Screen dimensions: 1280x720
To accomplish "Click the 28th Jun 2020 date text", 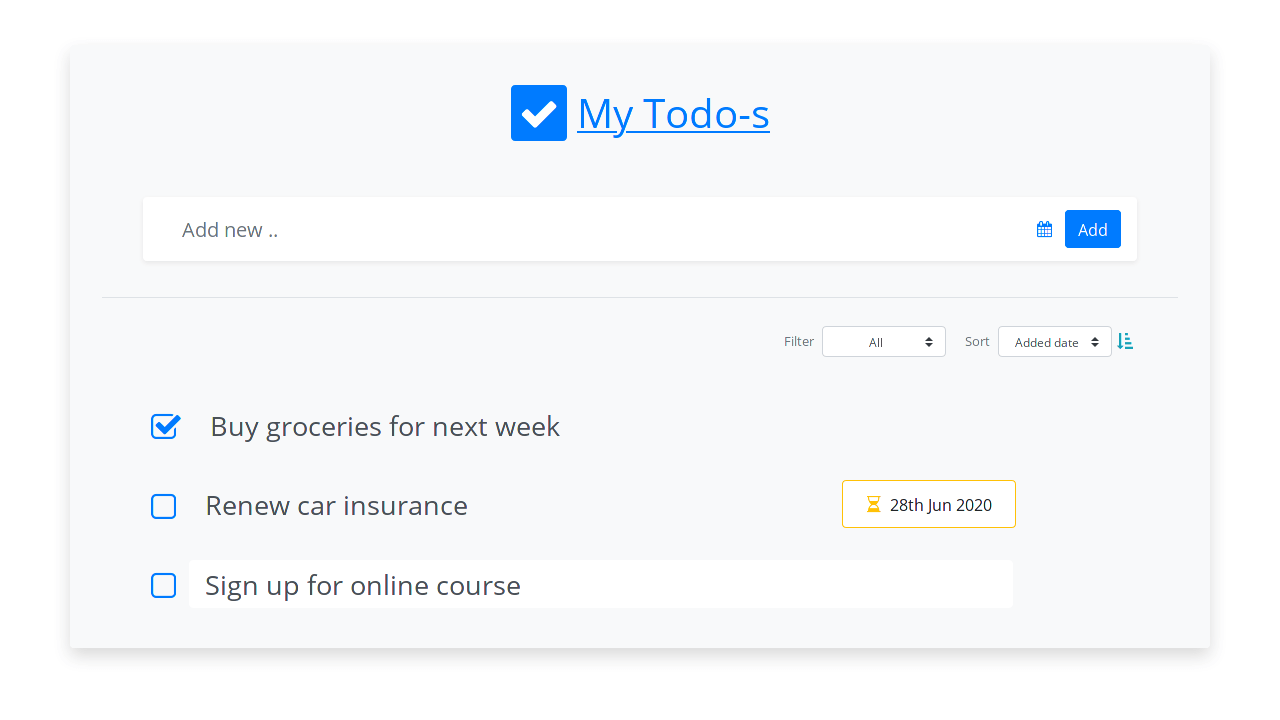I will [941, 505].
